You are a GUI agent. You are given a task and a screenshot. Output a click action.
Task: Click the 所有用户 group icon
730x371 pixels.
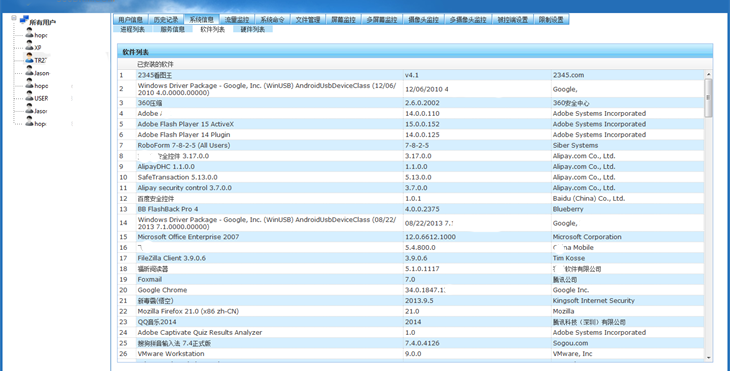click(24, 20)
